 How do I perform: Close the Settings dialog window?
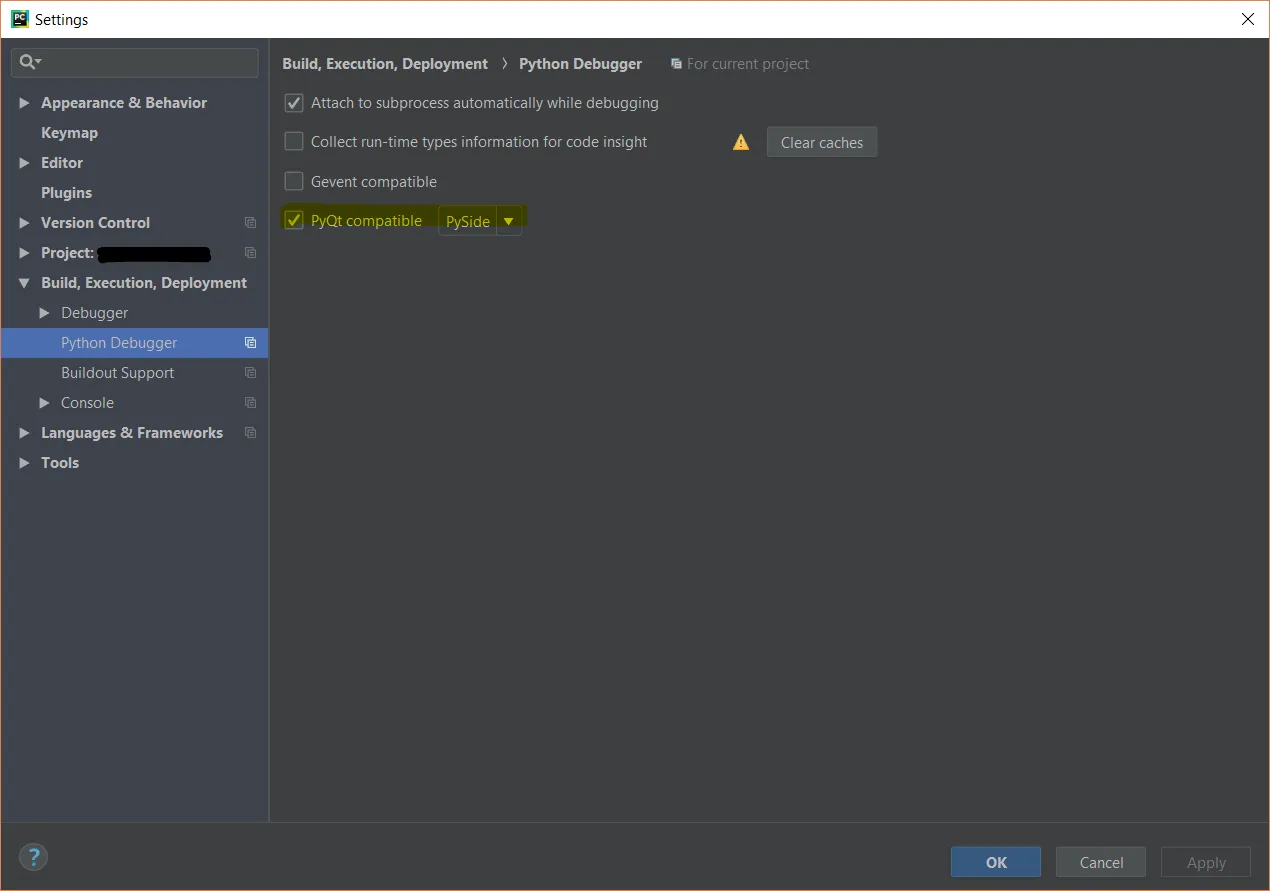1247,19
